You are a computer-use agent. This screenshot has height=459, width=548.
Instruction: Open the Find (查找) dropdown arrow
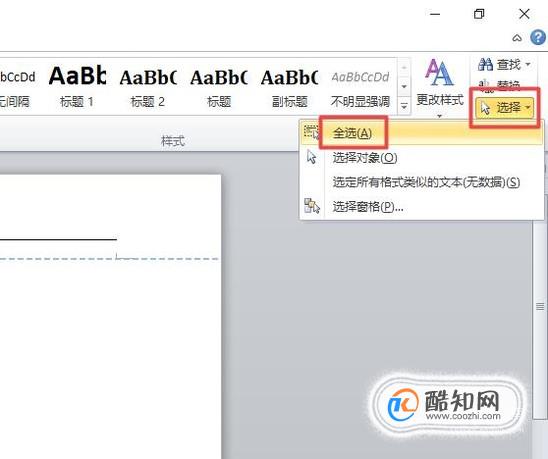click(x=528, y=64)
